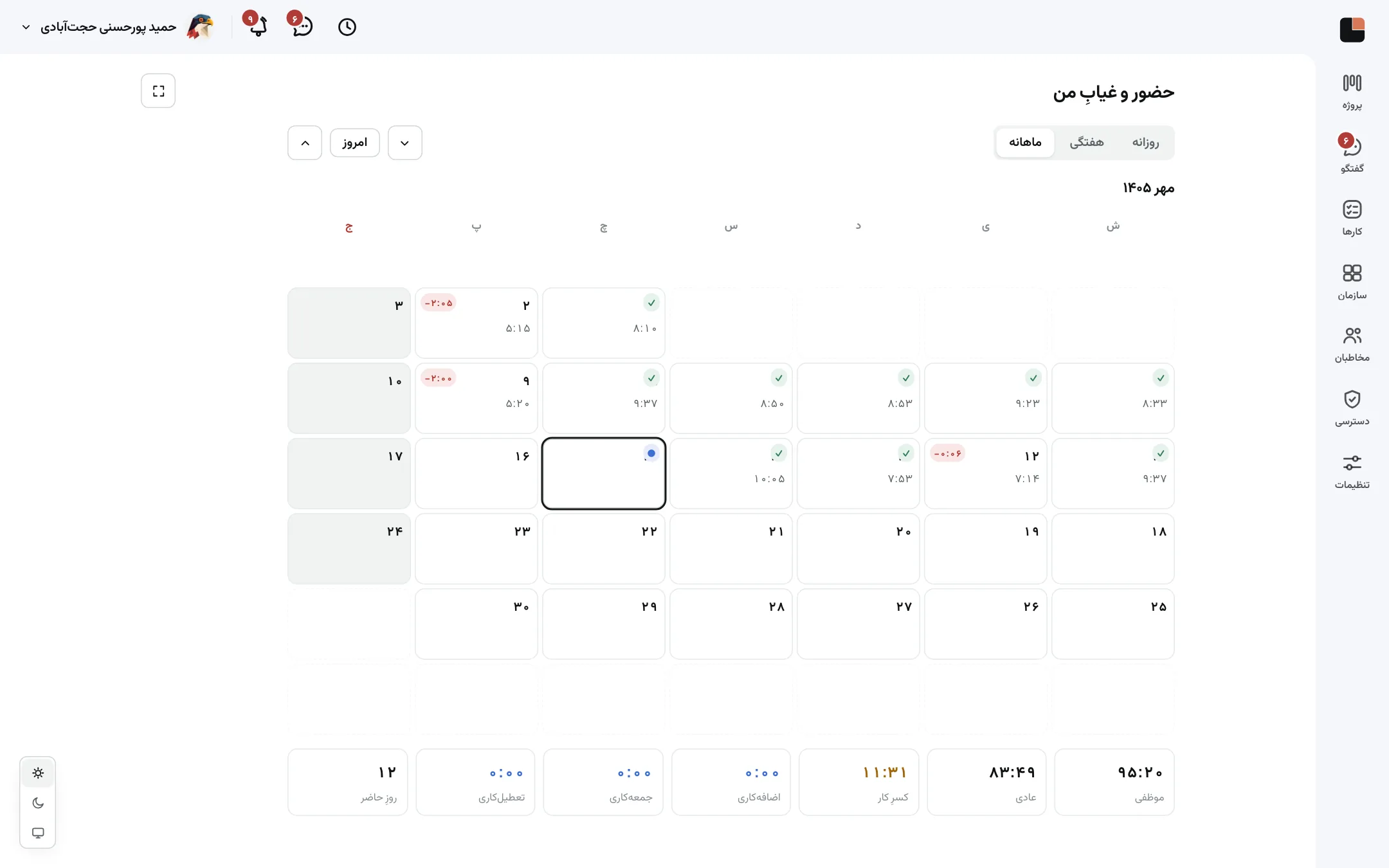Open the دسترسی (Access) shield icon
The image size is (1389, 868).
click(1352, 408)
